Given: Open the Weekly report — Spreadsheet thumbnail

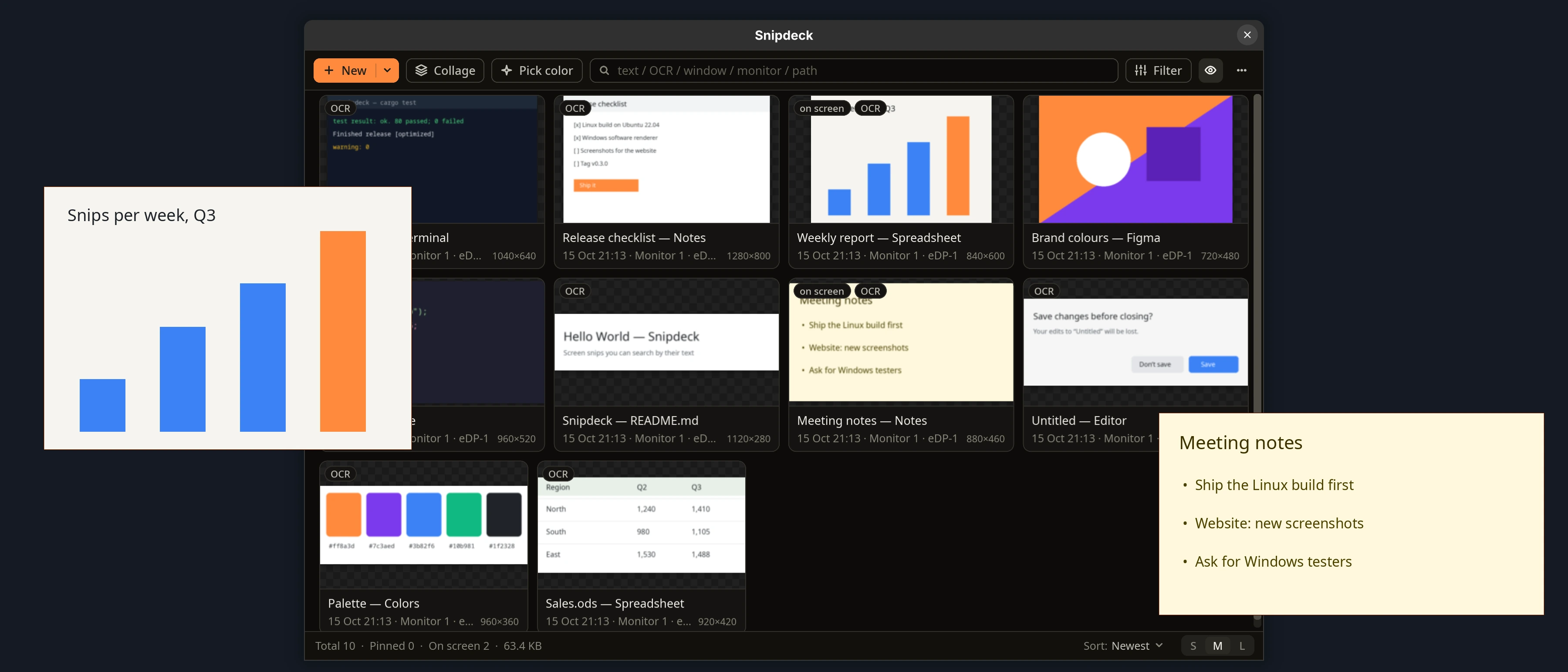Looking at the screenshot, I should pyautogui.click(x=901, y=159).
